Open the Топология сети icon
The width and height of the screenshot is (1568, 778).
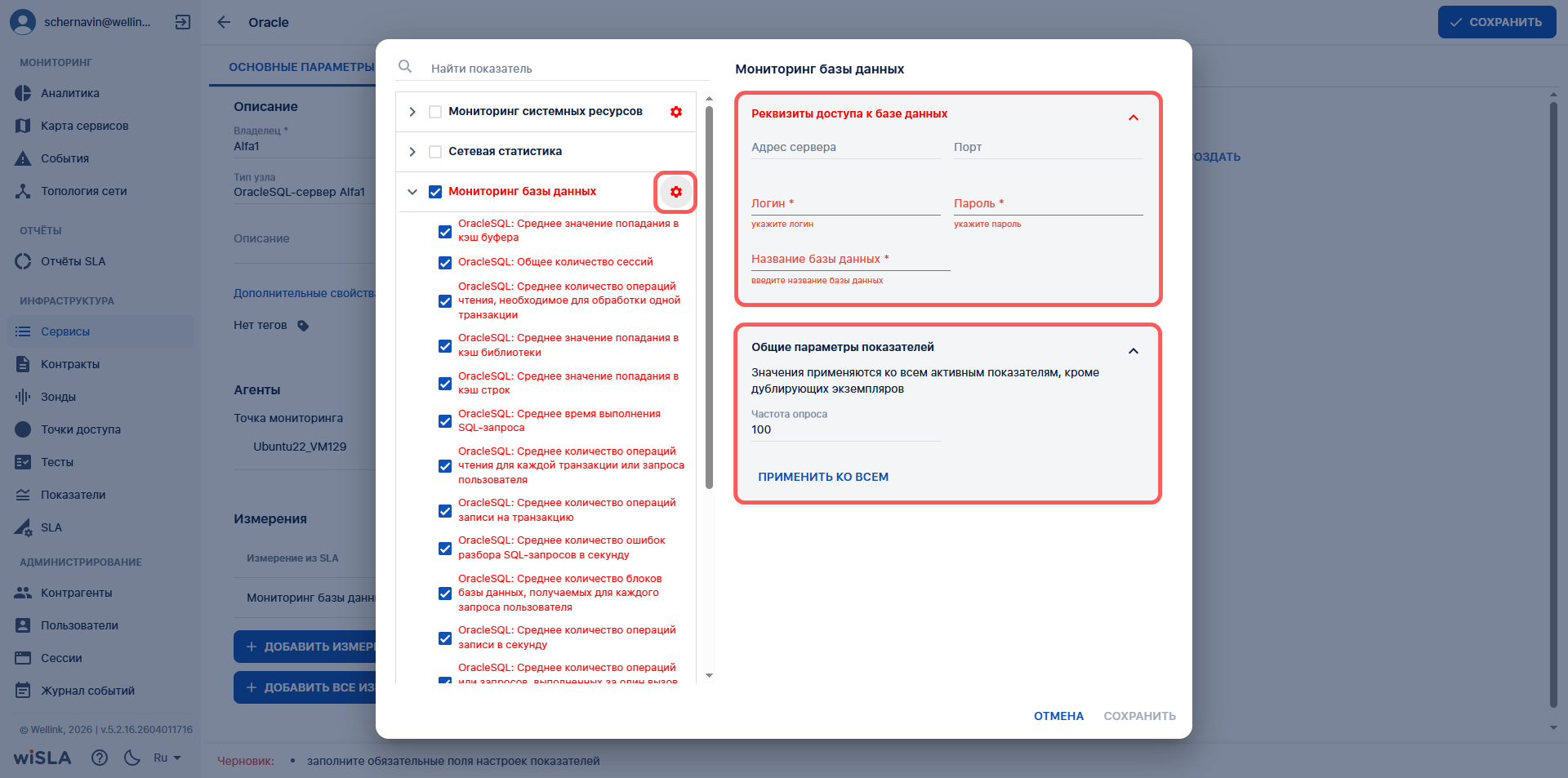23,191
